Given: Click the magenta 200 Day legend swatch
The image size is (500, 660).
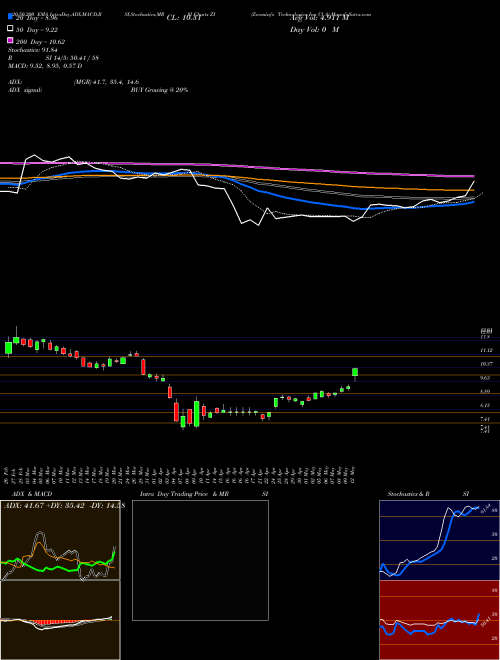Looking at the screenshot, I should (x=11, y=40).
